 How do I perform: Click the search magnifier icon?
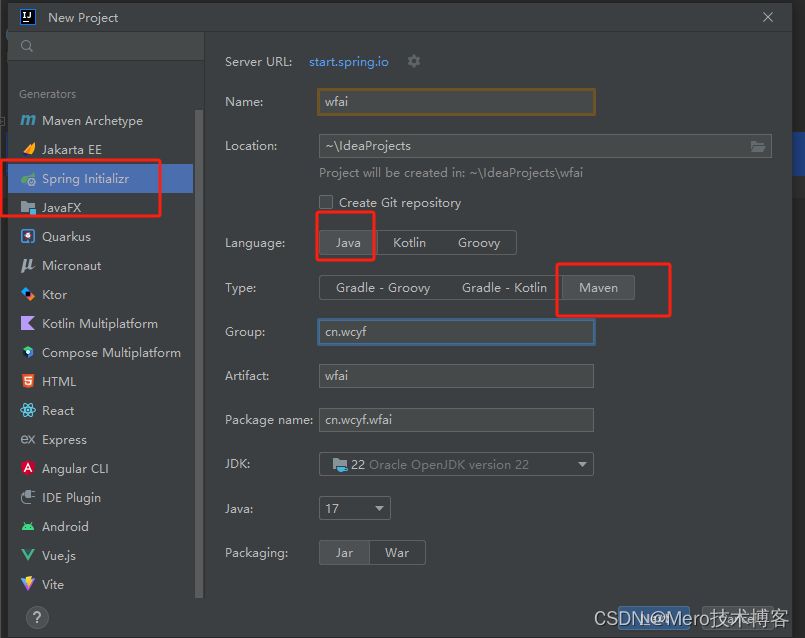[27, 46]
